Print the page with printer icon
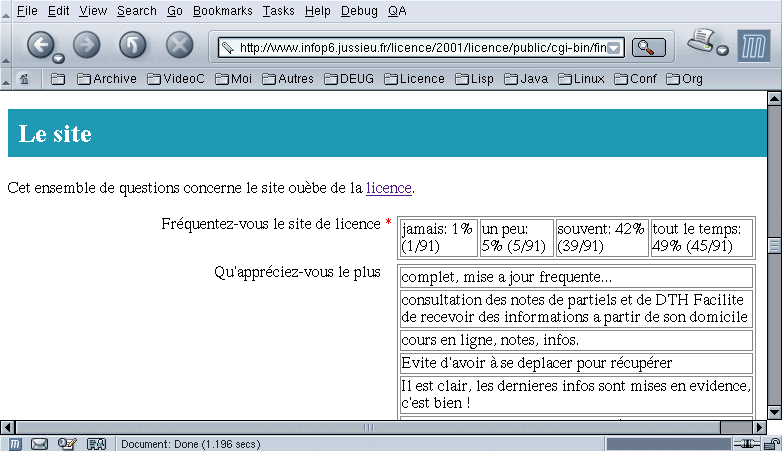 click(x=701, y=40)
